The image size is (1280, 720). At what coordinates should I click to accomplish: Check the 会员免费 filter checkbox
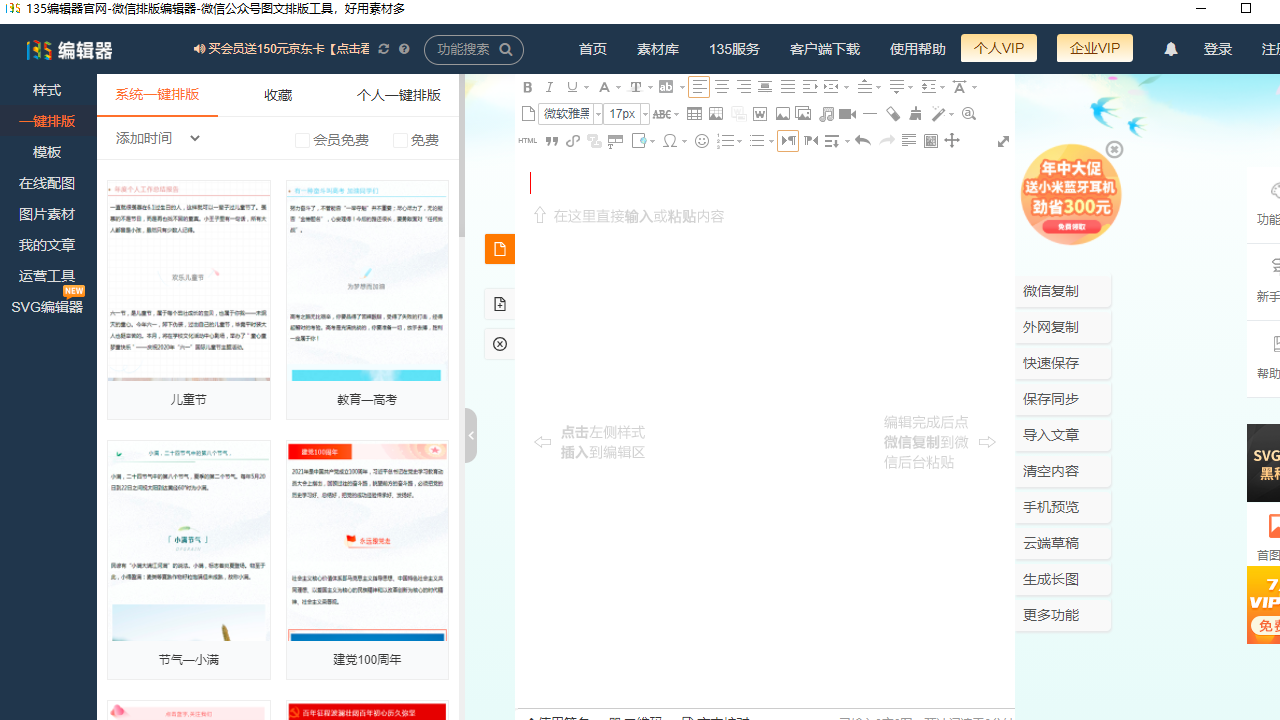tap(302, 140)
